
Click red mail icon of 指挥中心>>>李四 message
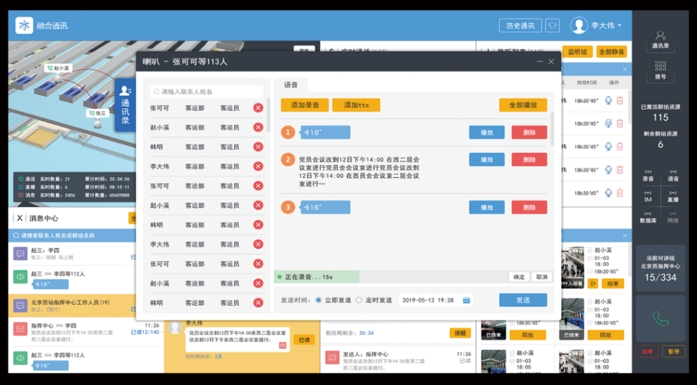coord(20,329)
